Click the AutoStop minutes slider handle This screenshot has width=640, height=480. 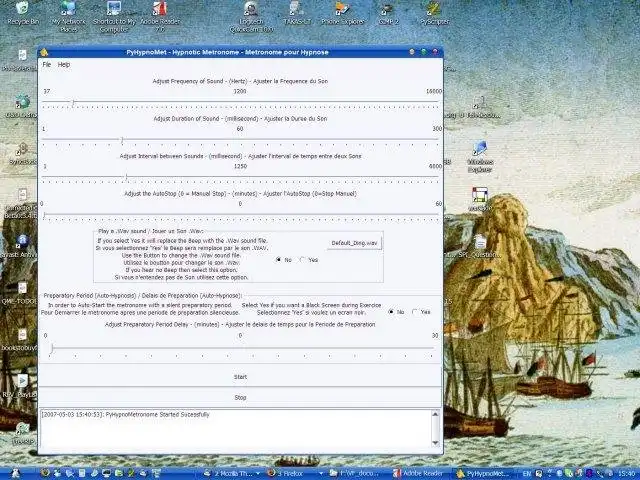point(44,215)
